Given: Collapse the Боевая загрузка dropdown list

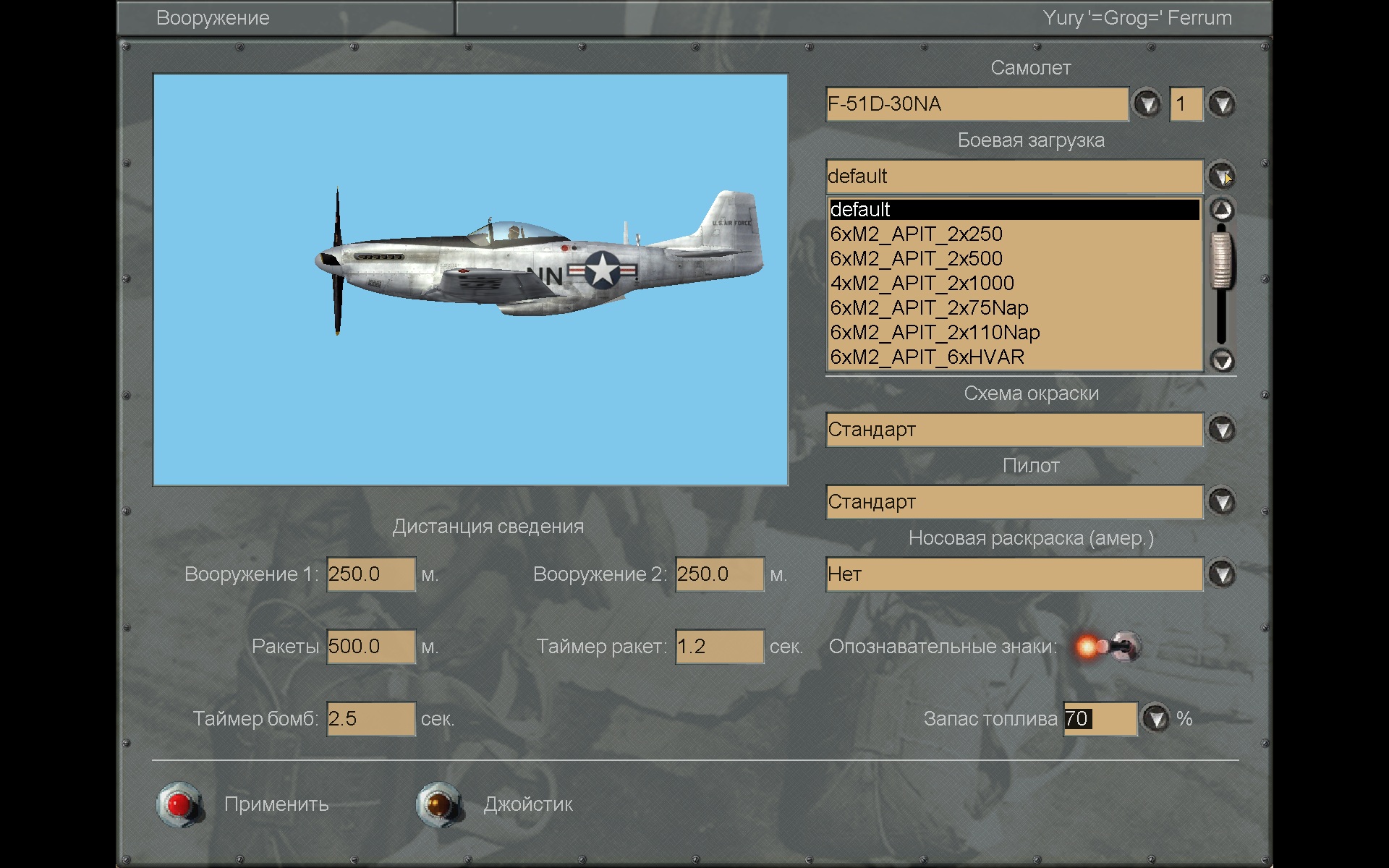Looking at the screenshot, I should [1222, 176].
